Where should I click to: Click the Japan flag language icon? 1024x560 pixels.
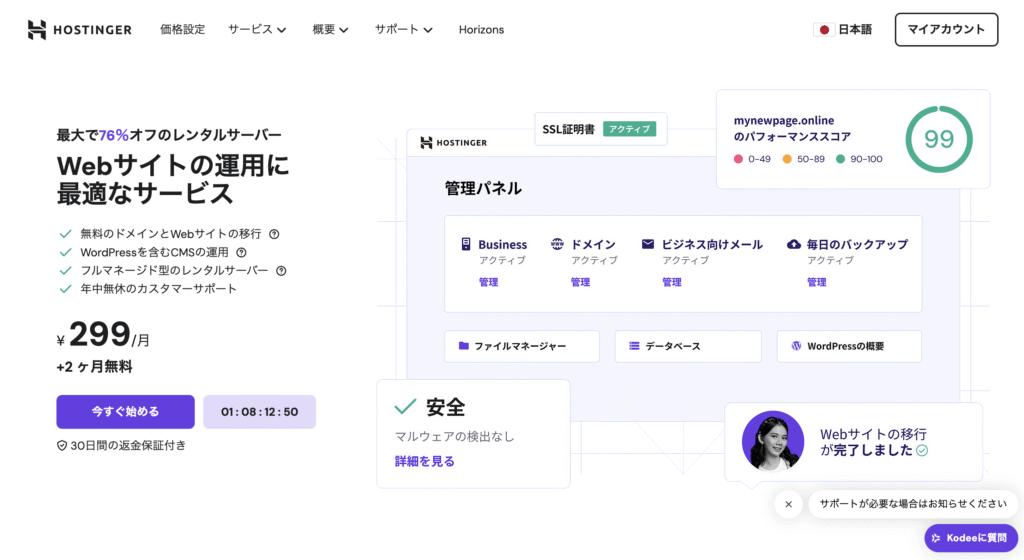point(825,30)
